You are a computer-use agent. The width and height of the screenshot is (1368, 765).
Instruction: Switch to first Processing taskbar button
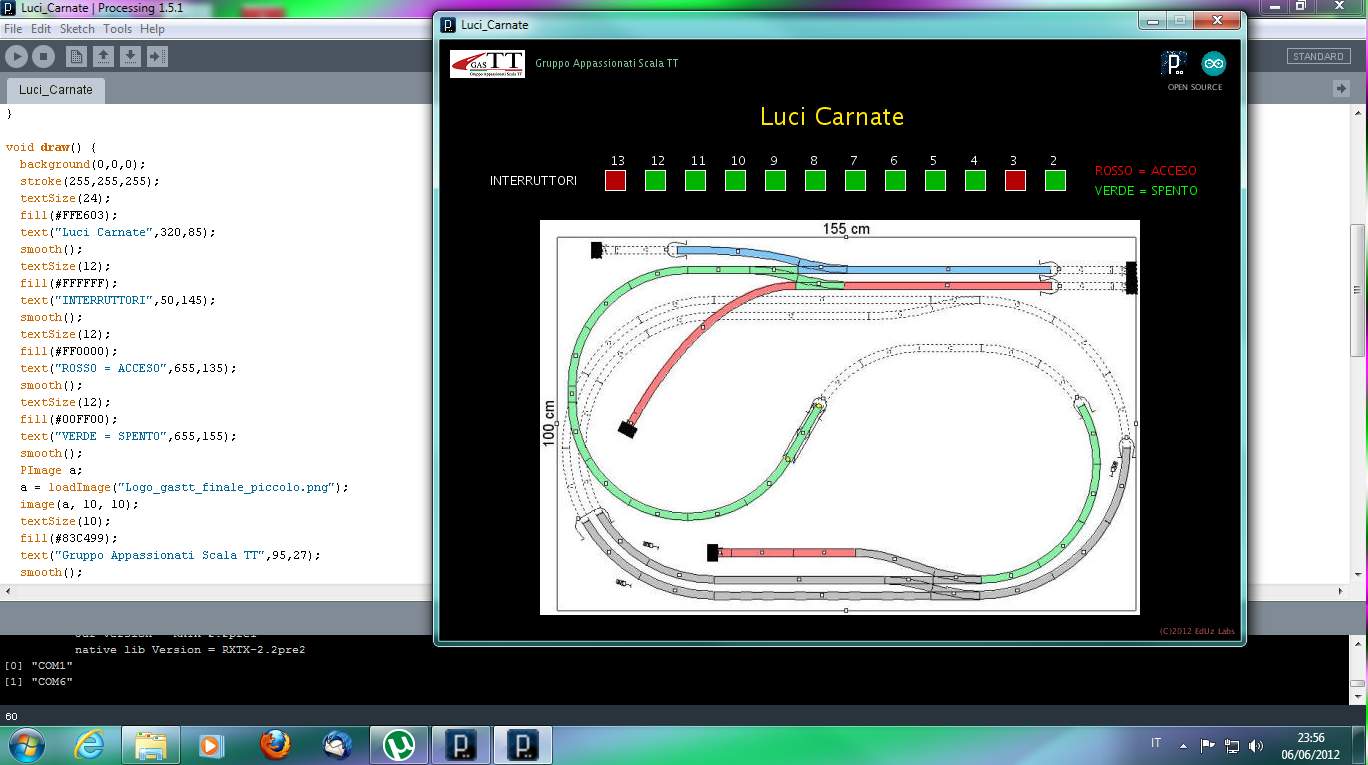coord(462,745)
